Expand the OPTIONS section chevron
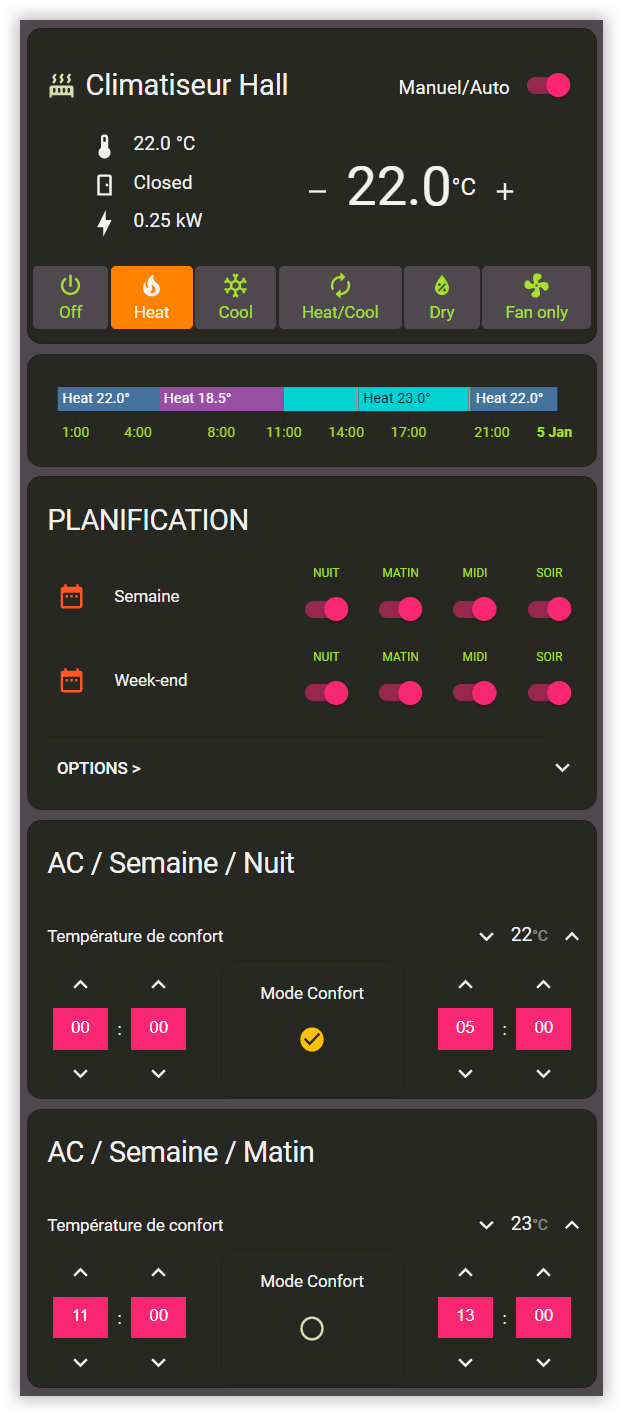623x1416 pixels. pyautogui.click(x=563, y=768)
